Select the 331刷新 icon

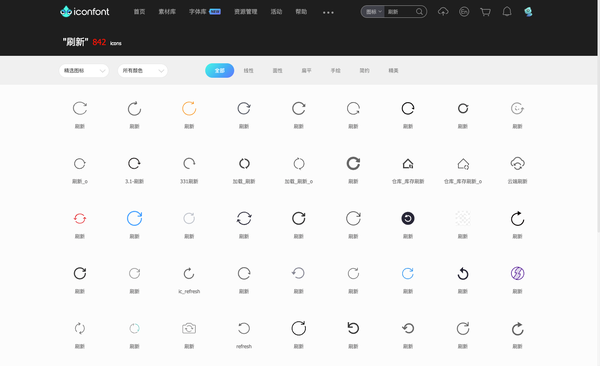189,163
